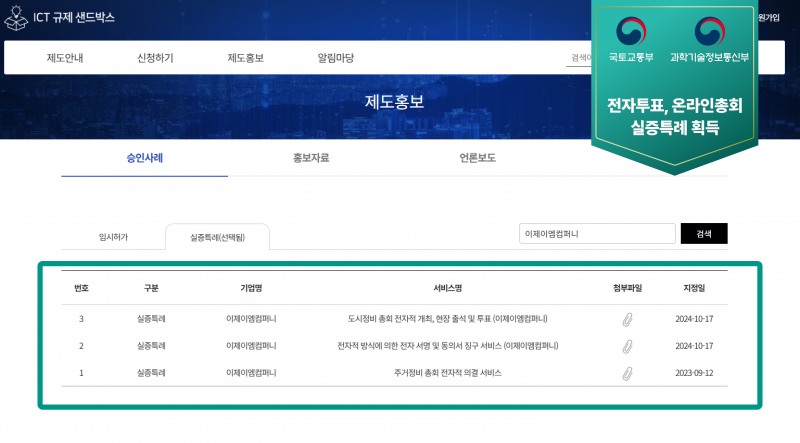Click the 번호 column header
Image resolution: width=800 pixels, height=443 pixels.
click(x=82, y=288)
